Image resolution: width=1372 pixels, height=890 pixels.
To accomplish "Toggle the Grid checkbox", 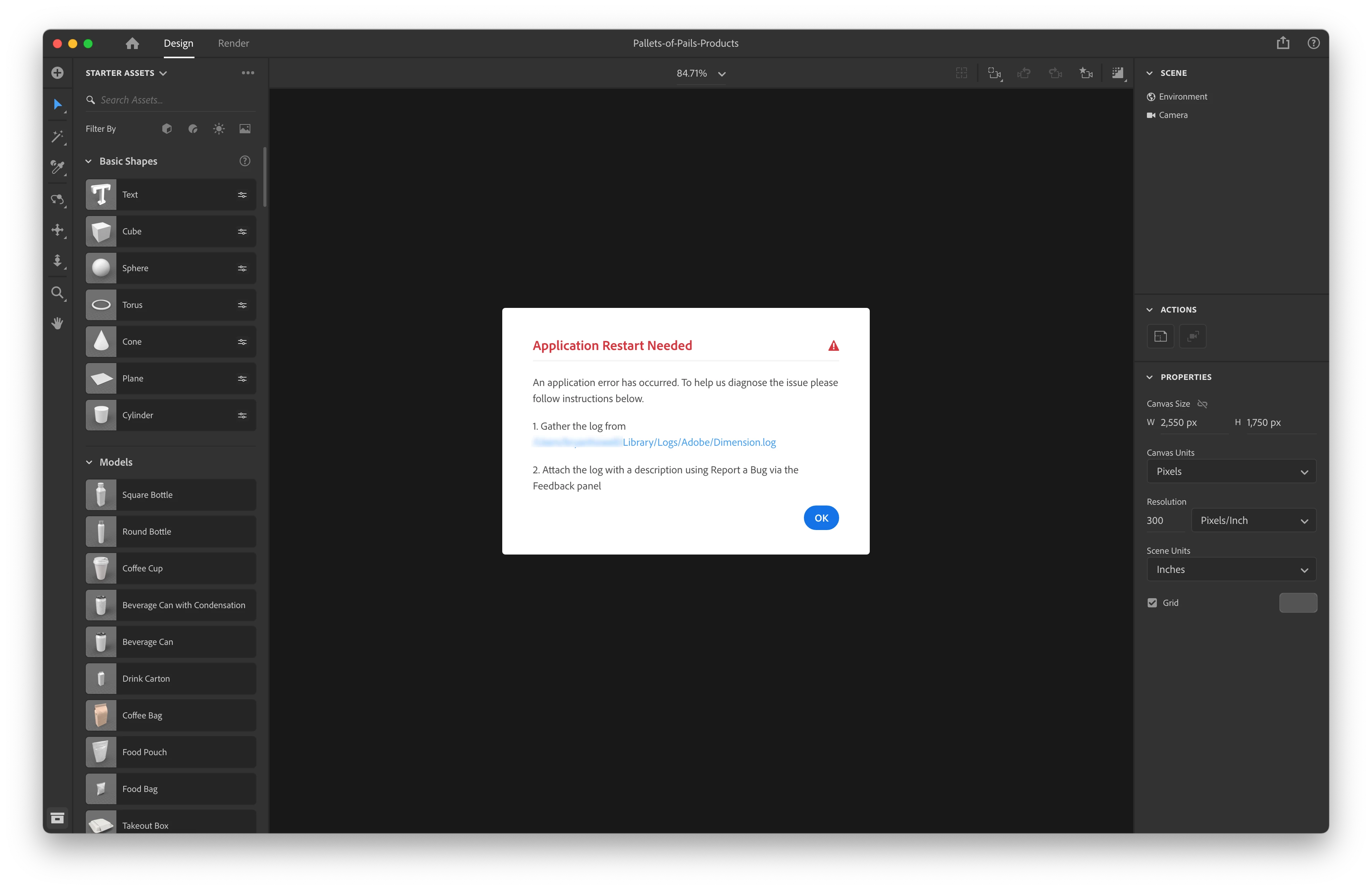I will point(1152,603).
